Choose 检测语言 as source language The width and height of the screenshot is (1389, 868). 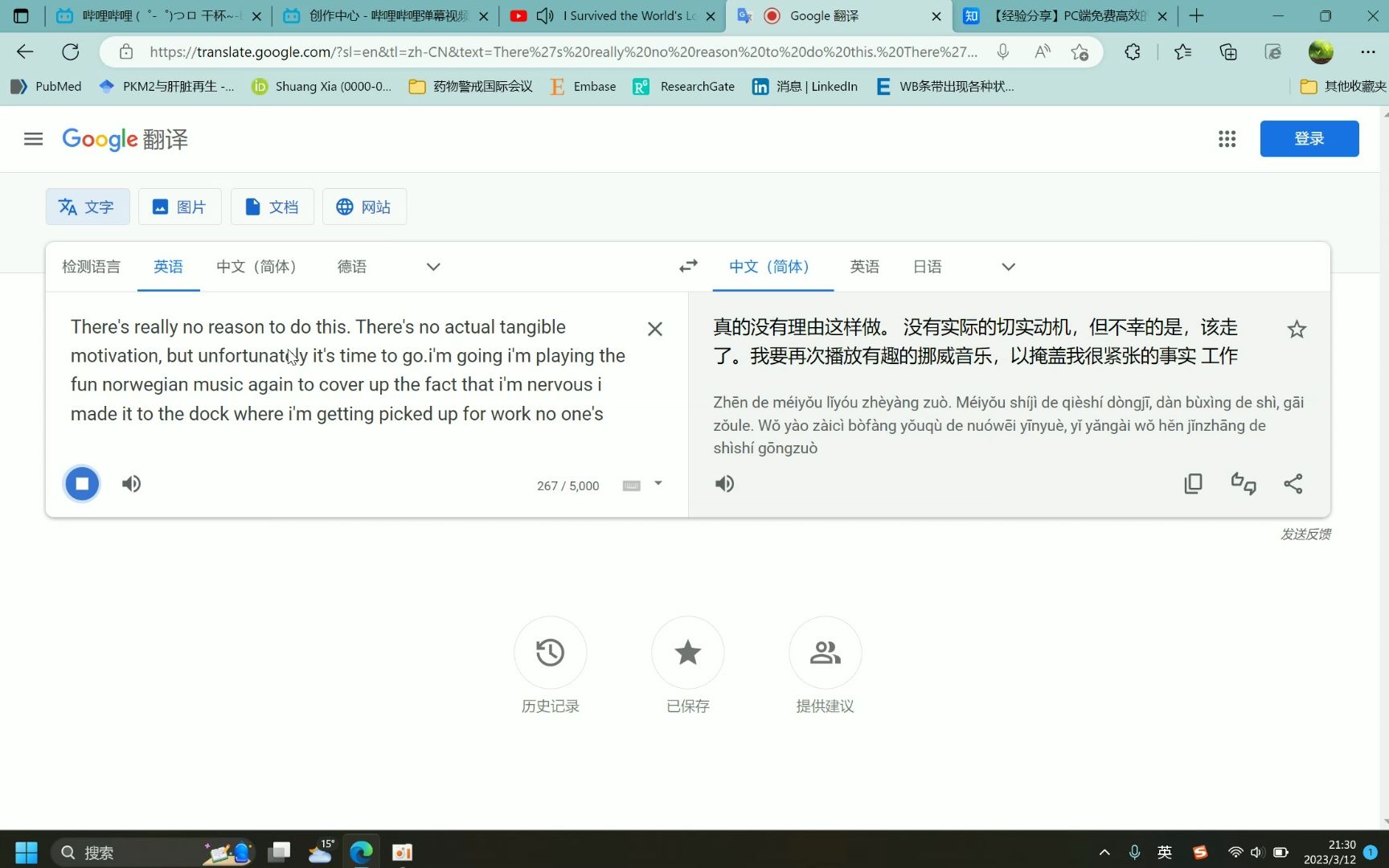click(x=91, y=267)
